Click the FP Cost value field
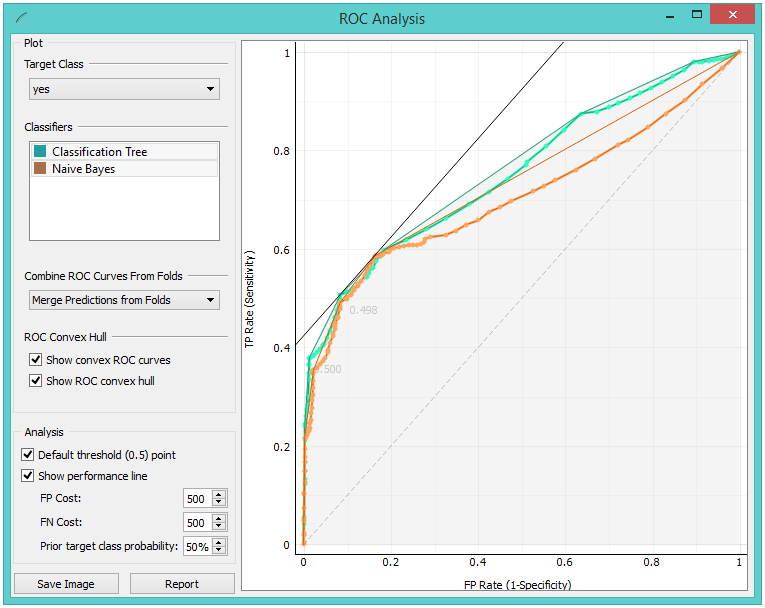 tap(197, 499)
